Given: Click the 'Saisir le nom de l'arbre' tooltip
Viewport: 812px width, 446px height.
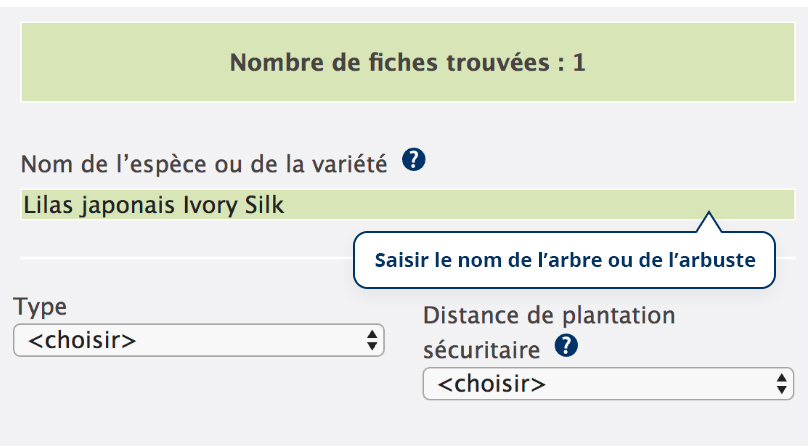Looking at the screenshot, I should [x=565, y=260].
